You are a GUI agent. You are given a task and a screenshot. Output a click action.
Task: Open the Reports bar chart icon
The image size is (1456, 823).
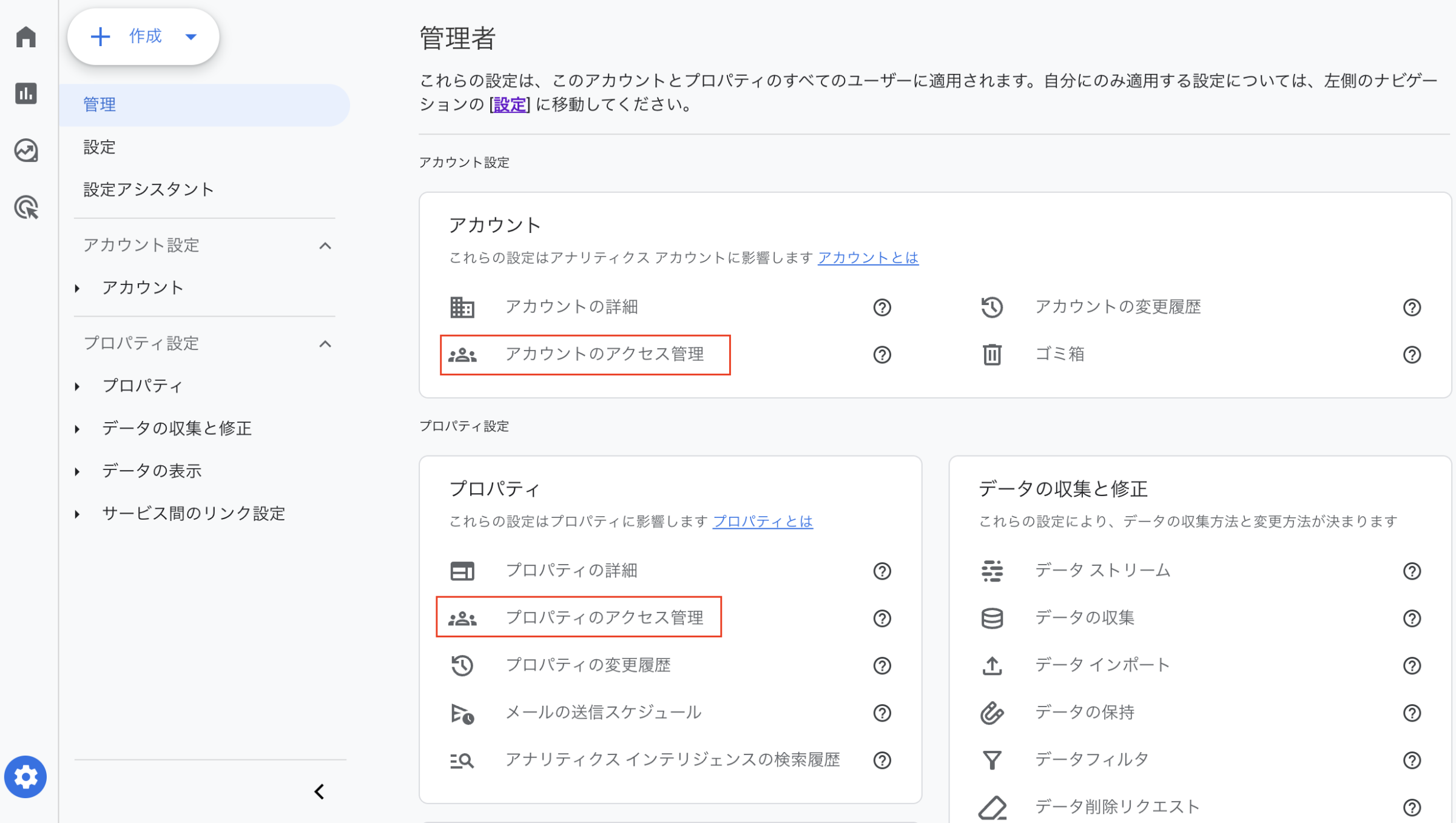click(x=26, y=93)
